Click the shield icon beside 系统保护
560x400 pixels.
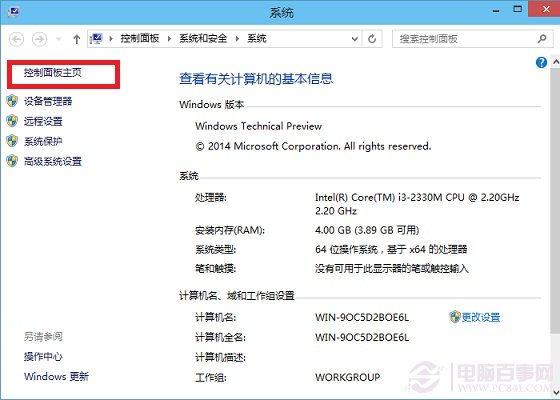click(12, 141)
